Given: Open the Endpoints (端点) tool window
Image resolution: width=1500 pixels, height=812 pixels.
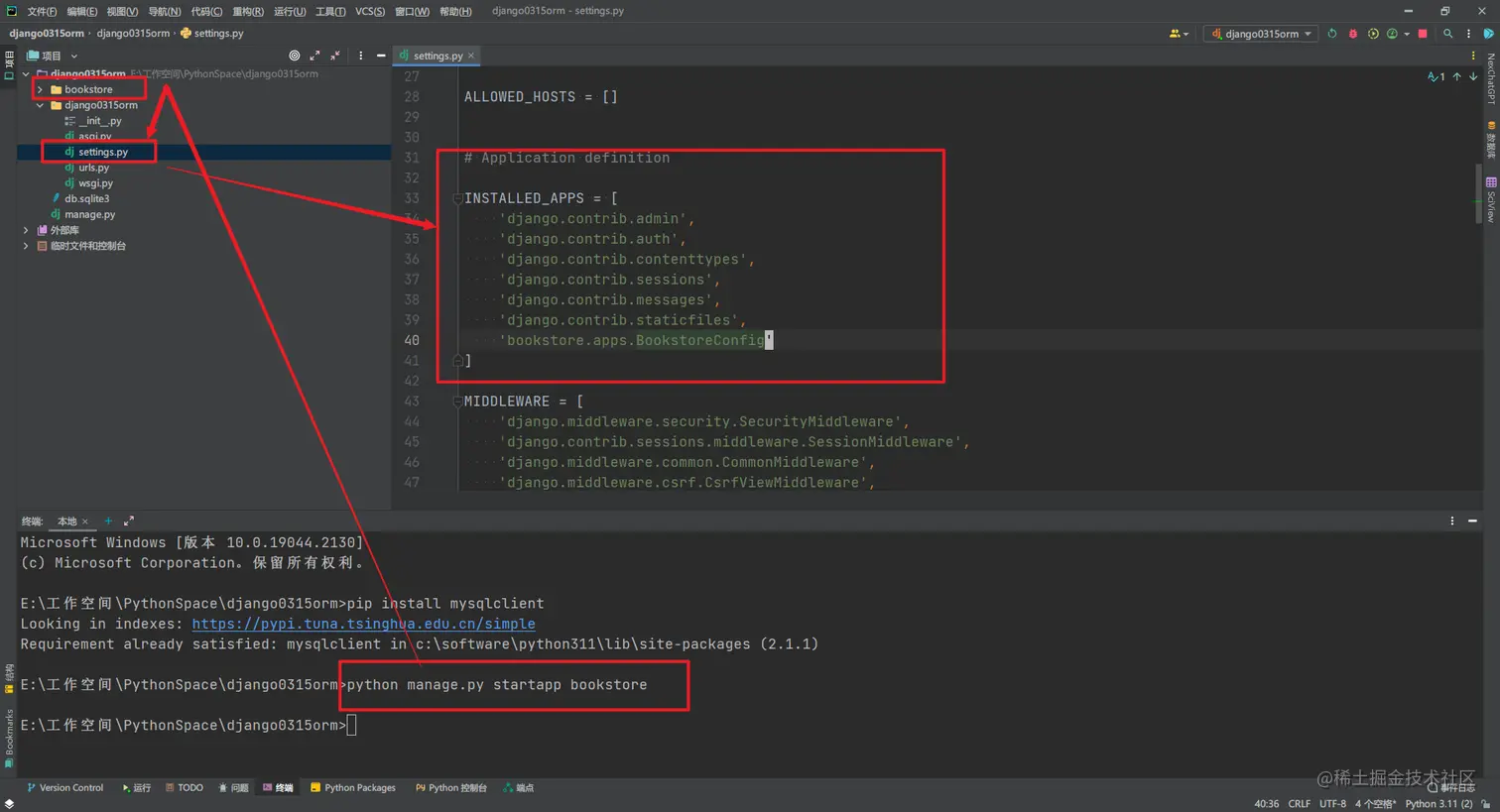Looking at the screenshot, I should [x=519, y=788].
